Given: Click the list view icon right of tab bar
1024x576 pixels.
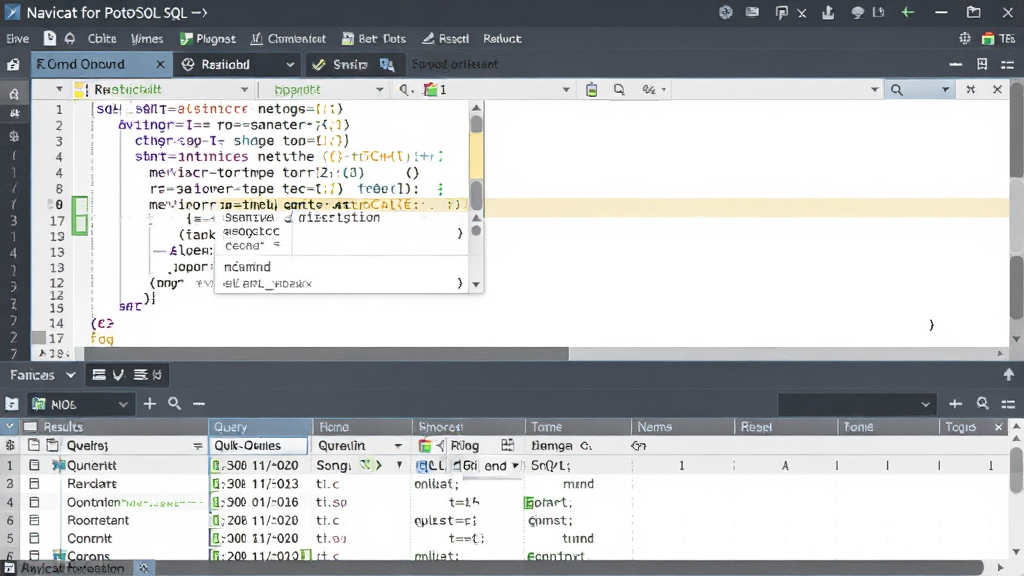Looking at the screenshot, I should 1008,64.
